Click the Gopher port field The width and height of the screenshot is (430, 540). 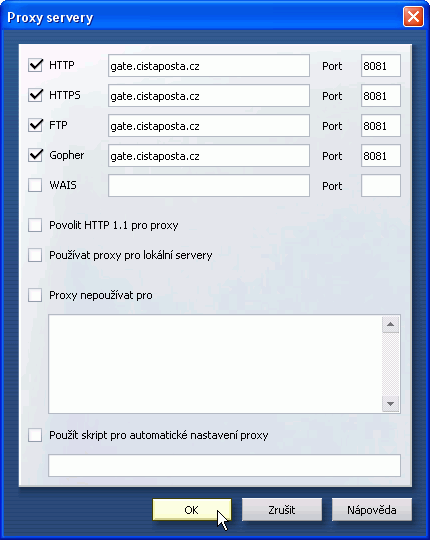[x=381, y=155]
